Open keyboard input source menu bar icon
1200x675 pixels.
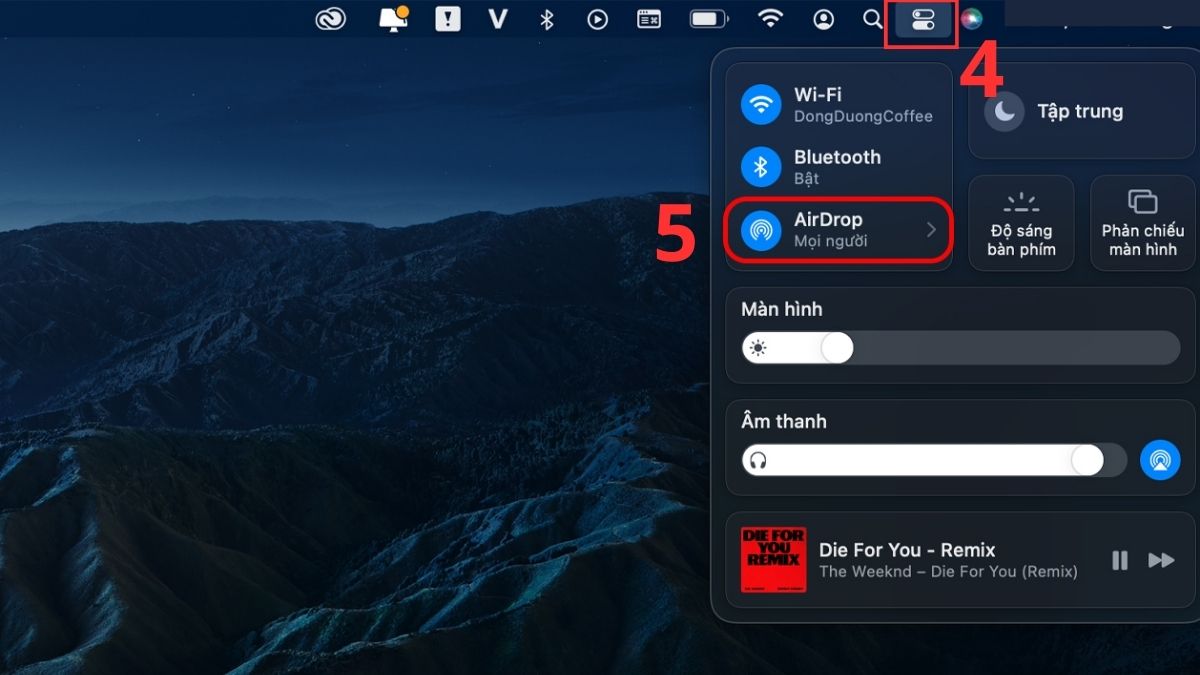pyautogui.click(x=649, y=19)
